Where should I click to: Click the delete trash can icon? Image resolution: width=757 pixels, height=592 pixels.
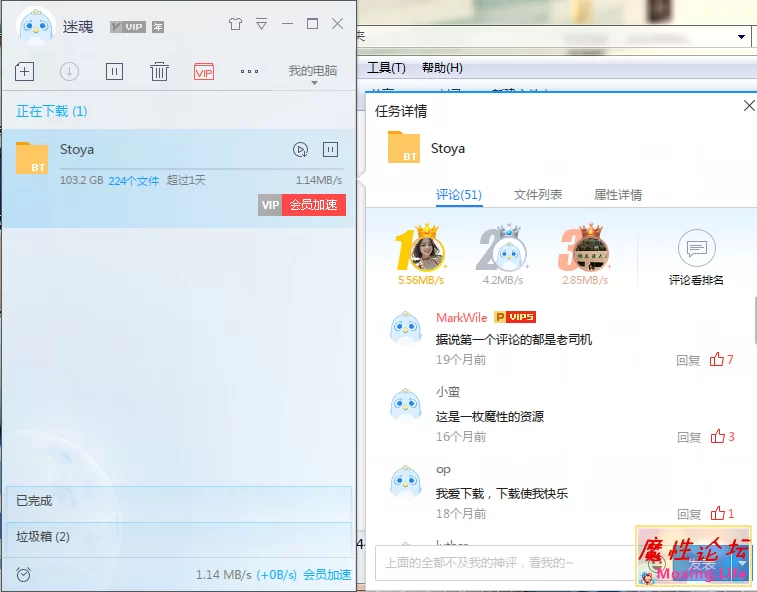(x=159, y=71)
